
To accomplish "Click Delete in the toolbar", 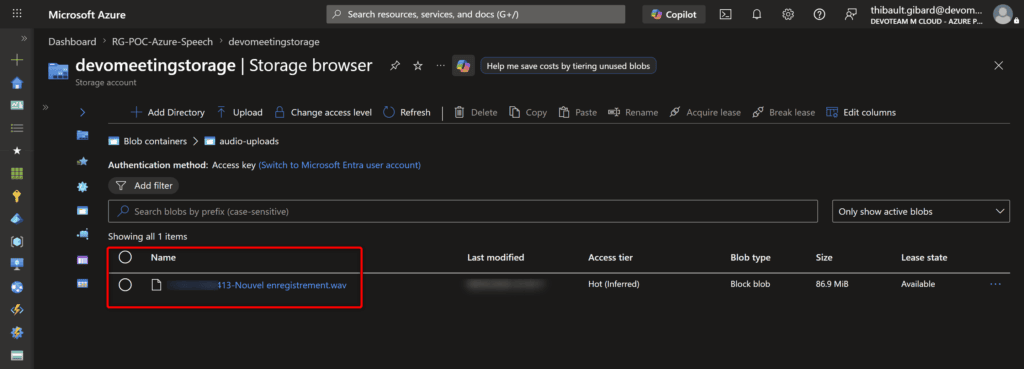I will tap(475, 112).
